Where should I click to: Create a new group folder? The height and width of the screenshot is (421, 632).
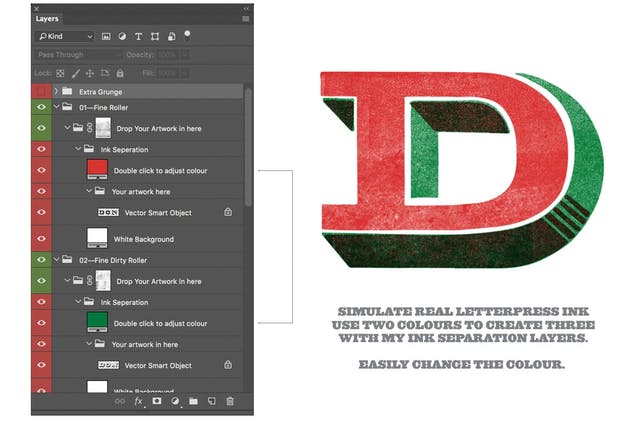(193, 401)
